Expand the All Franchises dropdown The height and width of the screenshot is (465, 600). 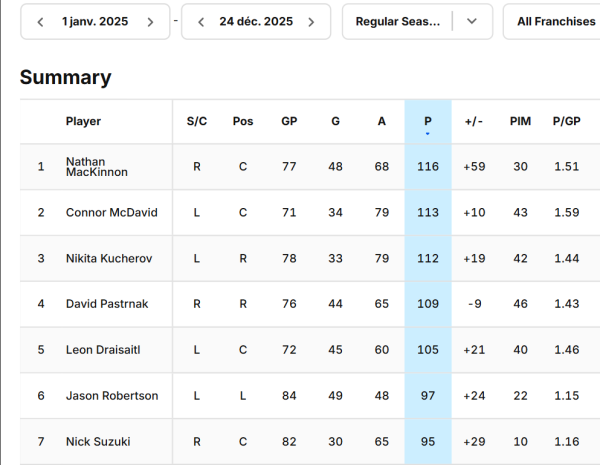[x=555, y=21]
